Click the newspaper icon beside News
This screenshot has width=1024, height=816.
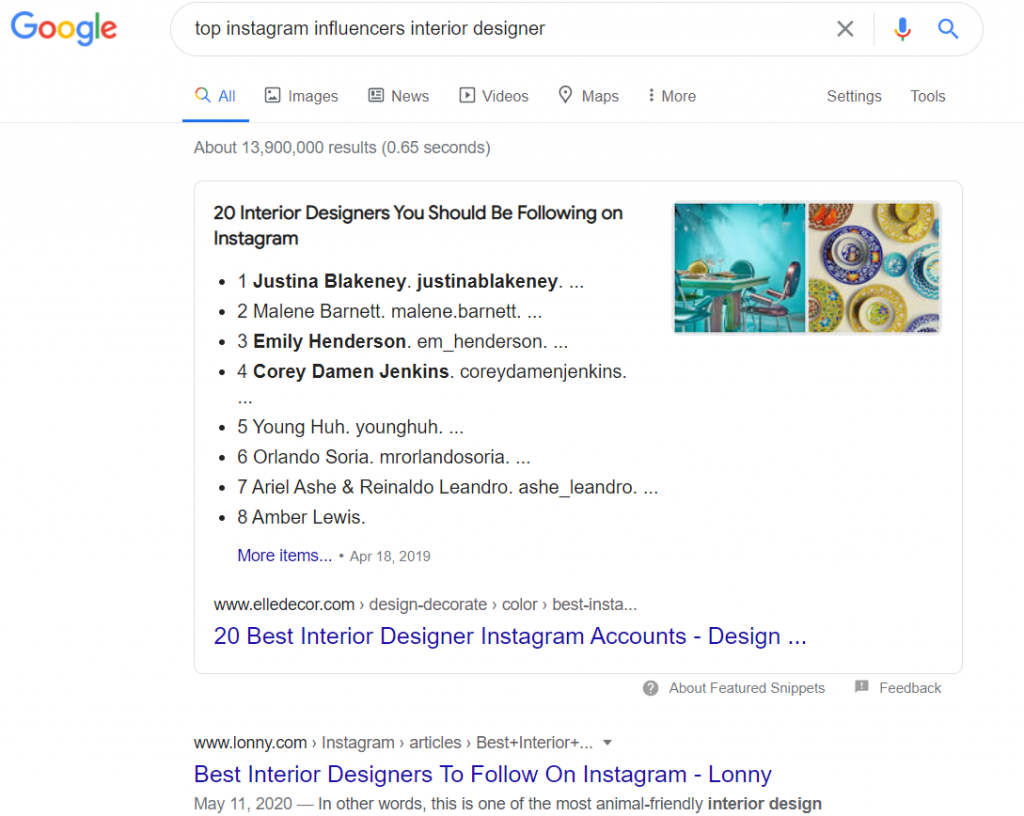374,95
